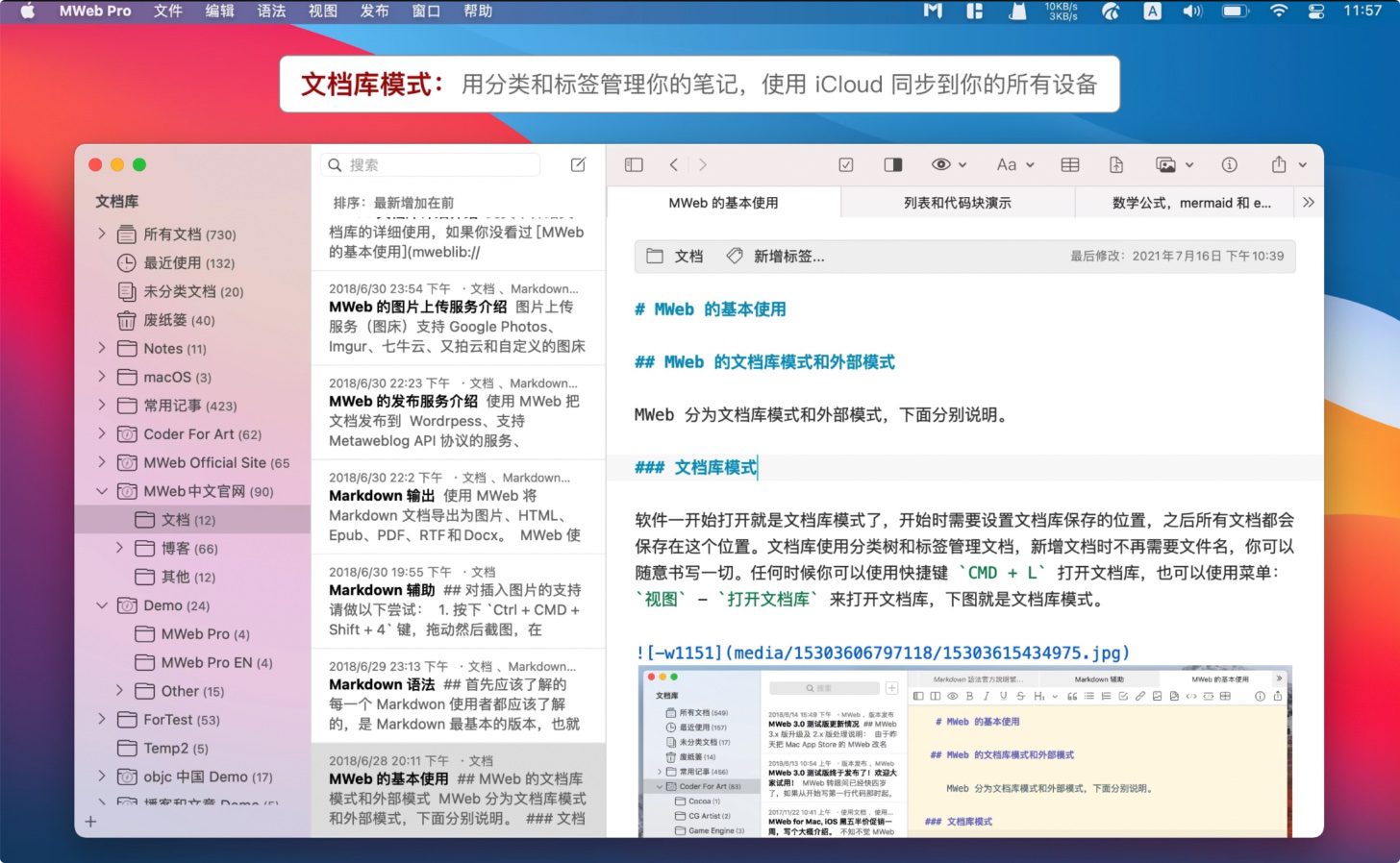
Task: Open the eye icon dropdown arrow
Action: 962,165
